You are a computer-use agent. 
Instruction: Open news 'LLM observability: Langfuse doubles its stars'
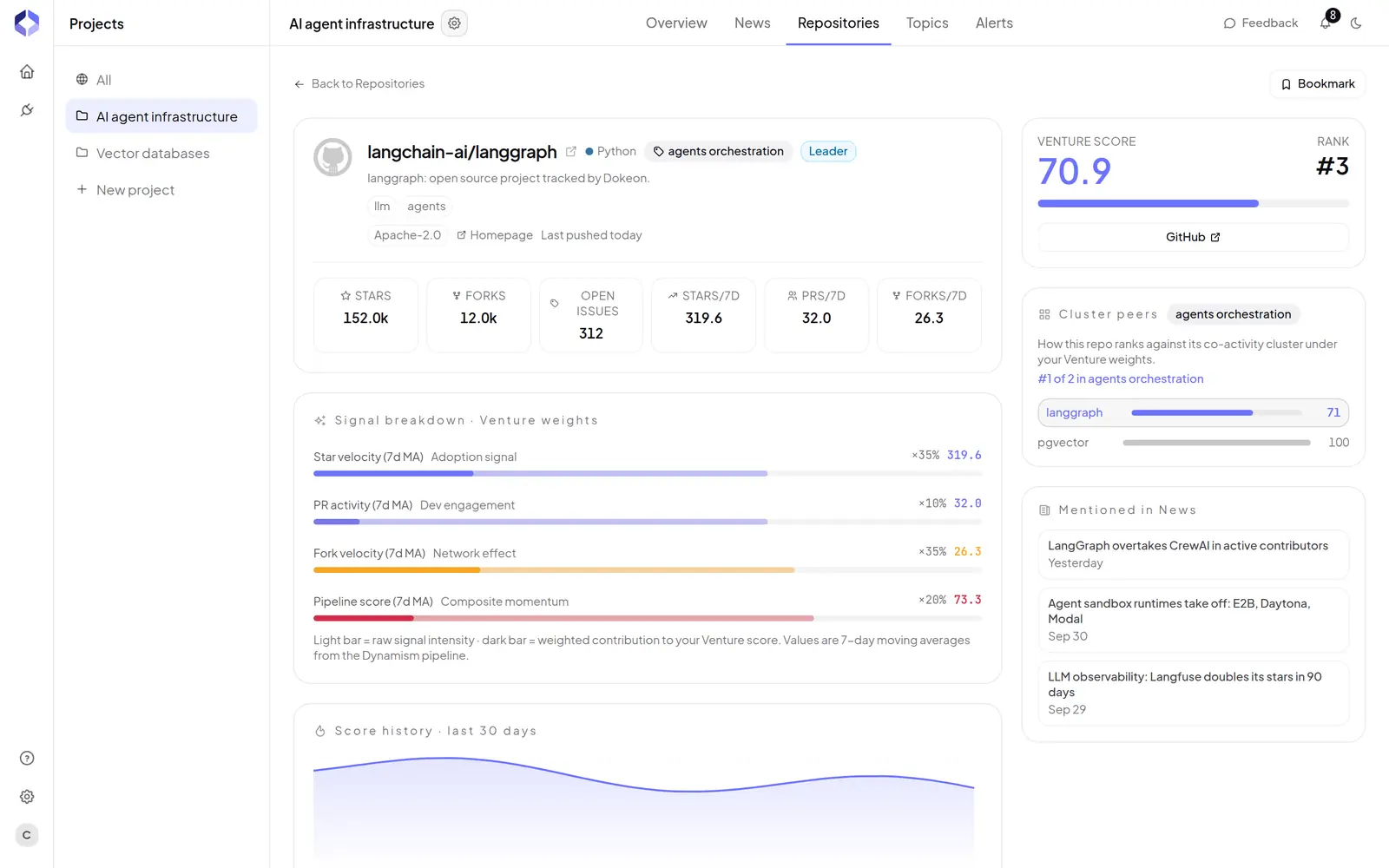[1193, 694]
